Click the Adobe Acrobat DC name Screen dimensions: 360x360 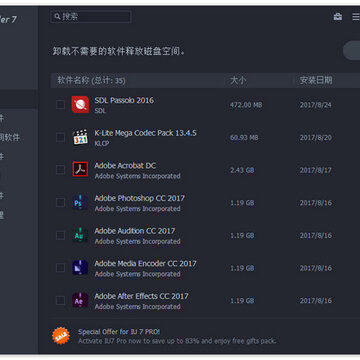pyautogui.click(x=125, y=166)
